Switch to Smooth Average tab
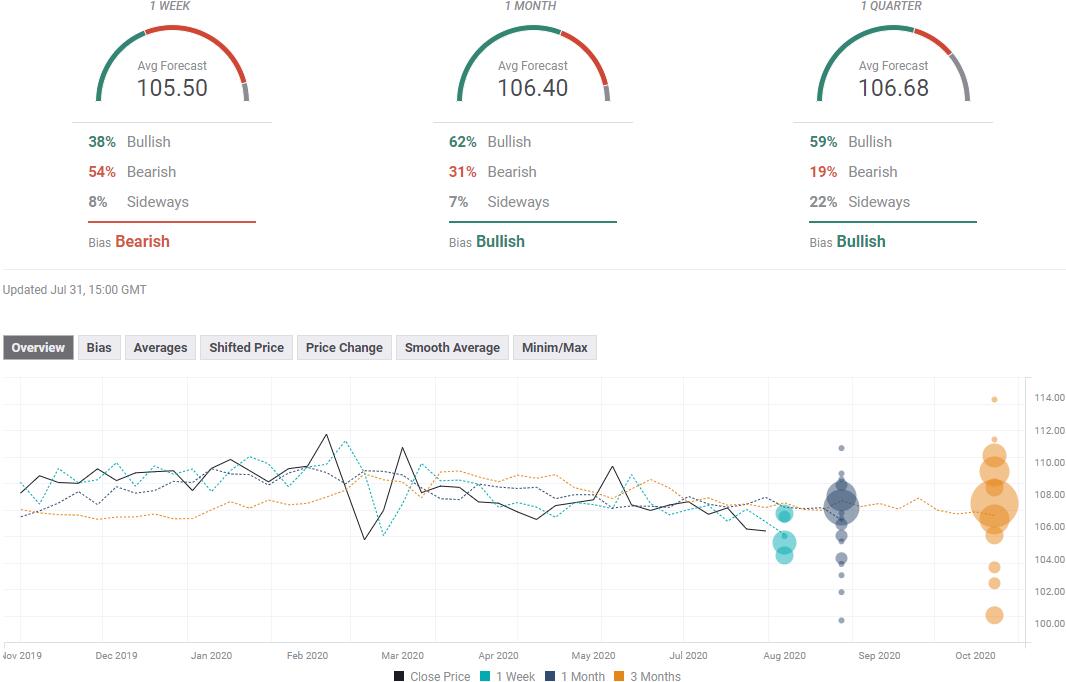Screen dimensions: 1066x682 coord(452,347)
